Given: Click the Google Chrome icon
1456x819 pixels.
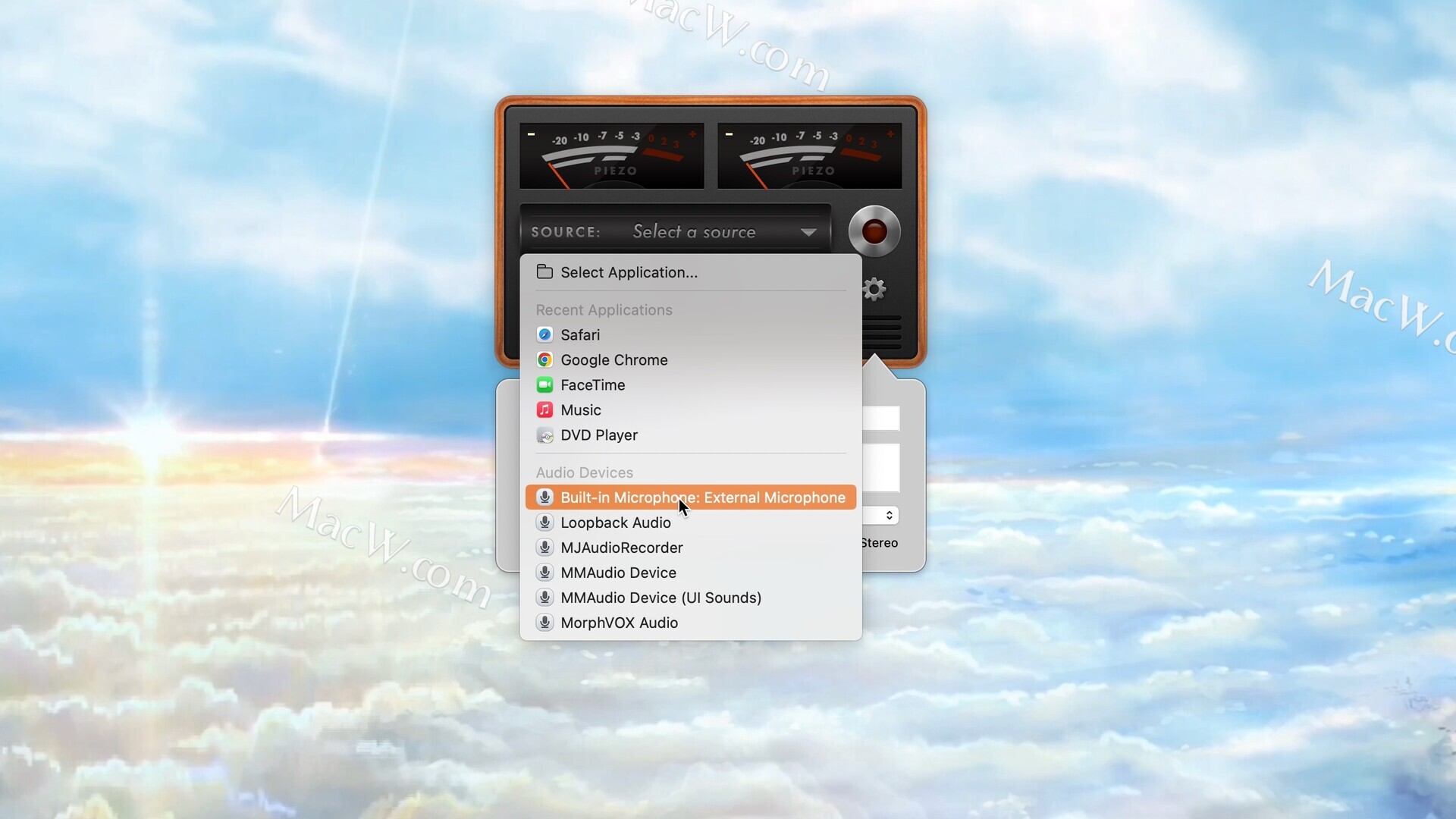Looking at the screenshot, I should (x=544, y=359).
